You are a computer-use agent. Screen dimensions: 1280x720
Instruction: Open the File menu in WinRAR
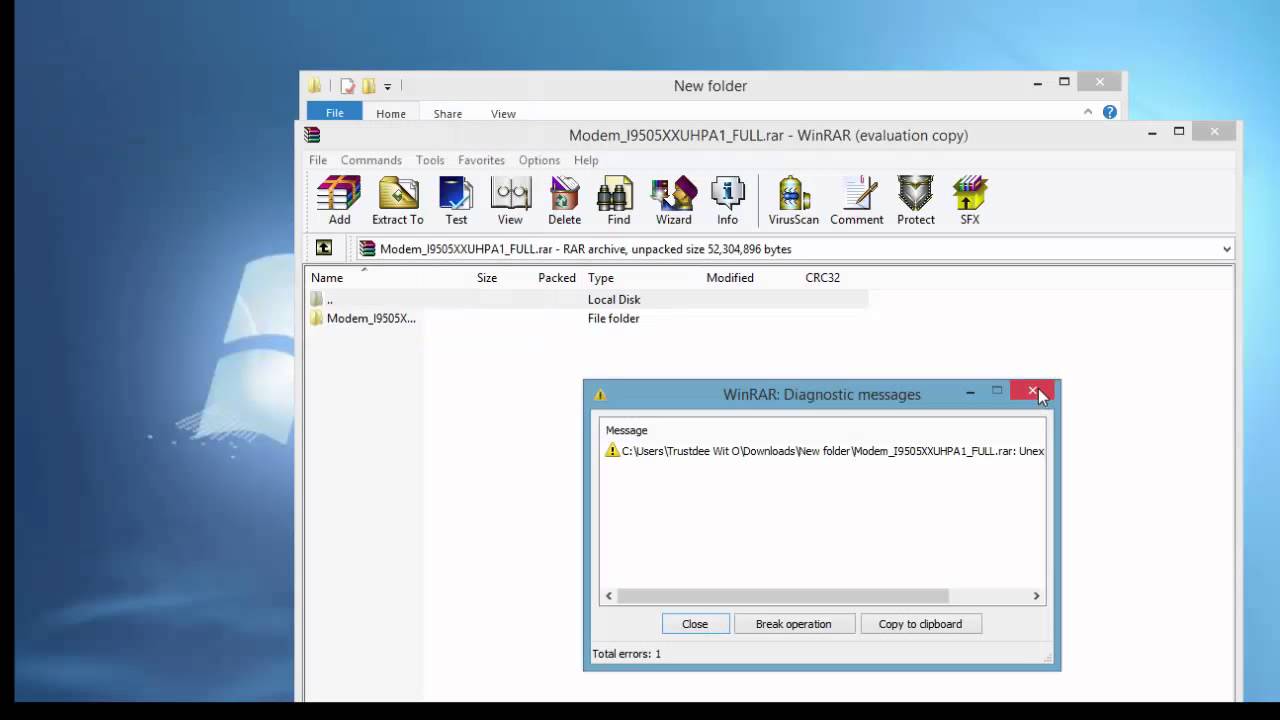click(x=318, y=160)
